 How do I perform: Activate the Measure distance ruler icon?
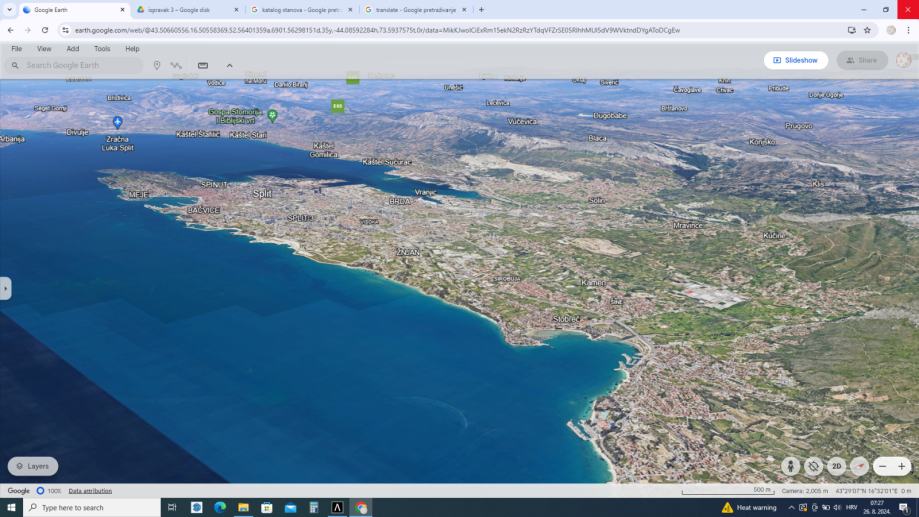(203, 65)
